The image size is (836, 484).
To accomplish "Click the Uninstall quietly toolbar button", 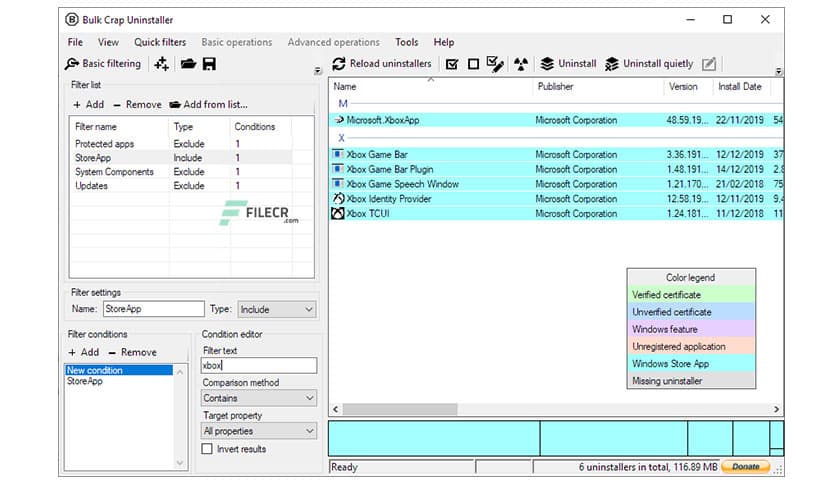I will (649, 64).
